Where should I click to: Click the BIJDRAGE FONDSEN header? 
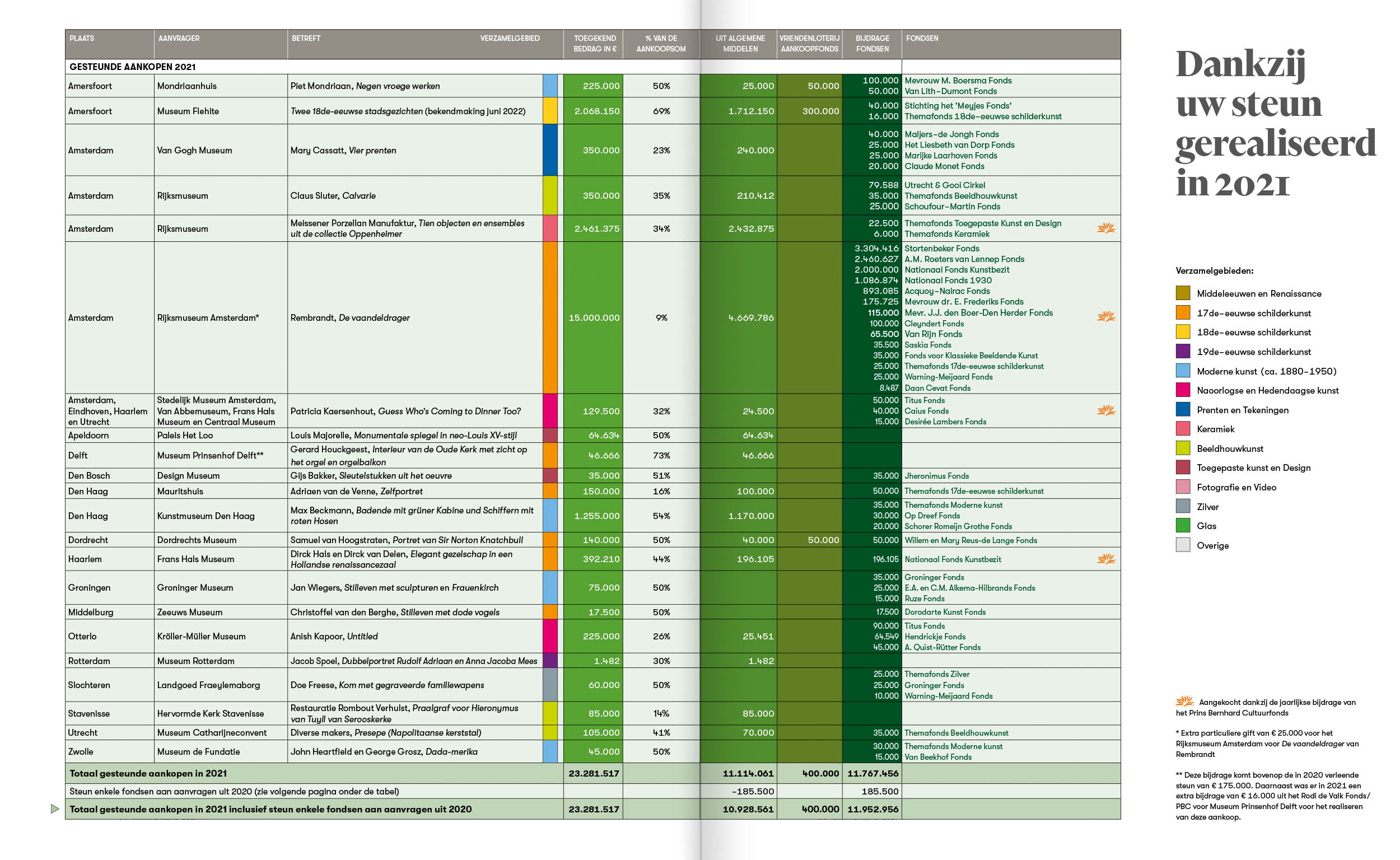point(872,43)
